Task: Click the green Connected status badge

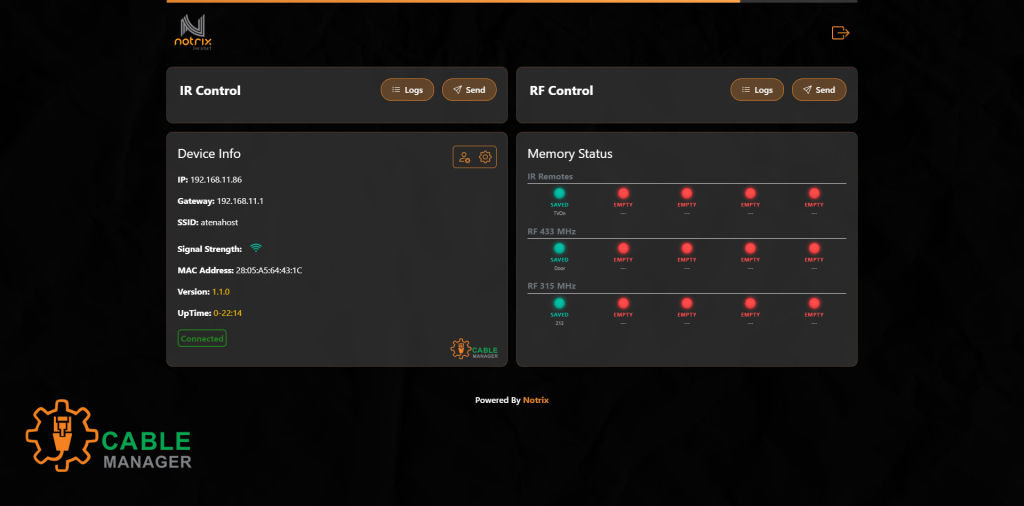Action: (202, 339)
